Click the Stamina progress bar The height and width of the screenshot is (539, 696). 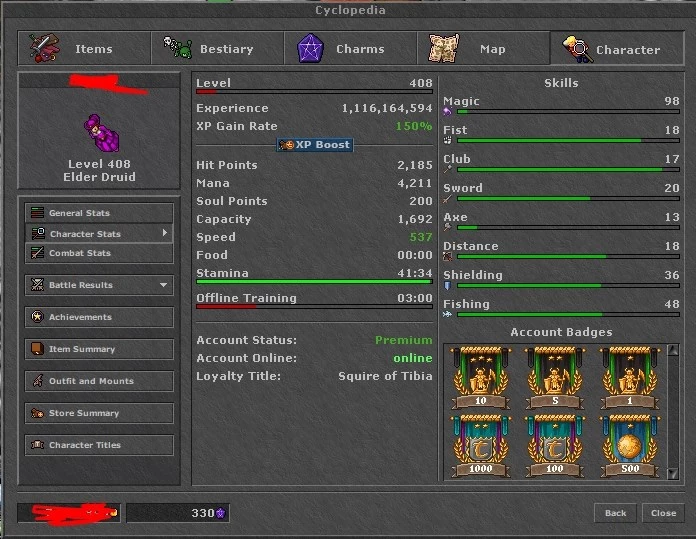click(x=314, y=281)
